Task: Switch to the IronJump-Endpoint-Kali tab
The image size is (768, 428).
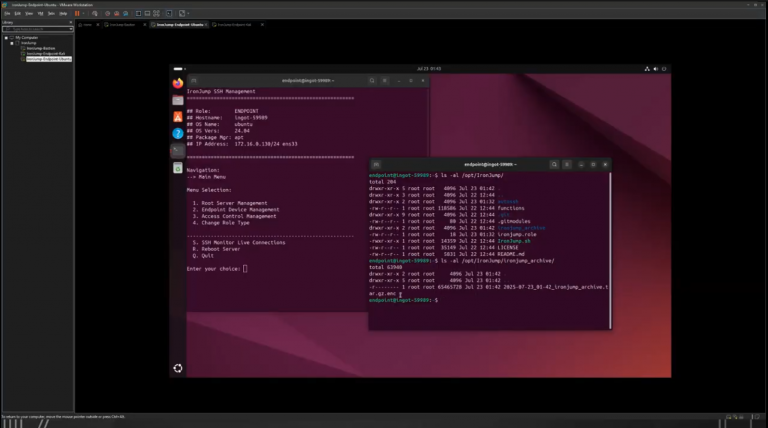Action: pos(234,24)
